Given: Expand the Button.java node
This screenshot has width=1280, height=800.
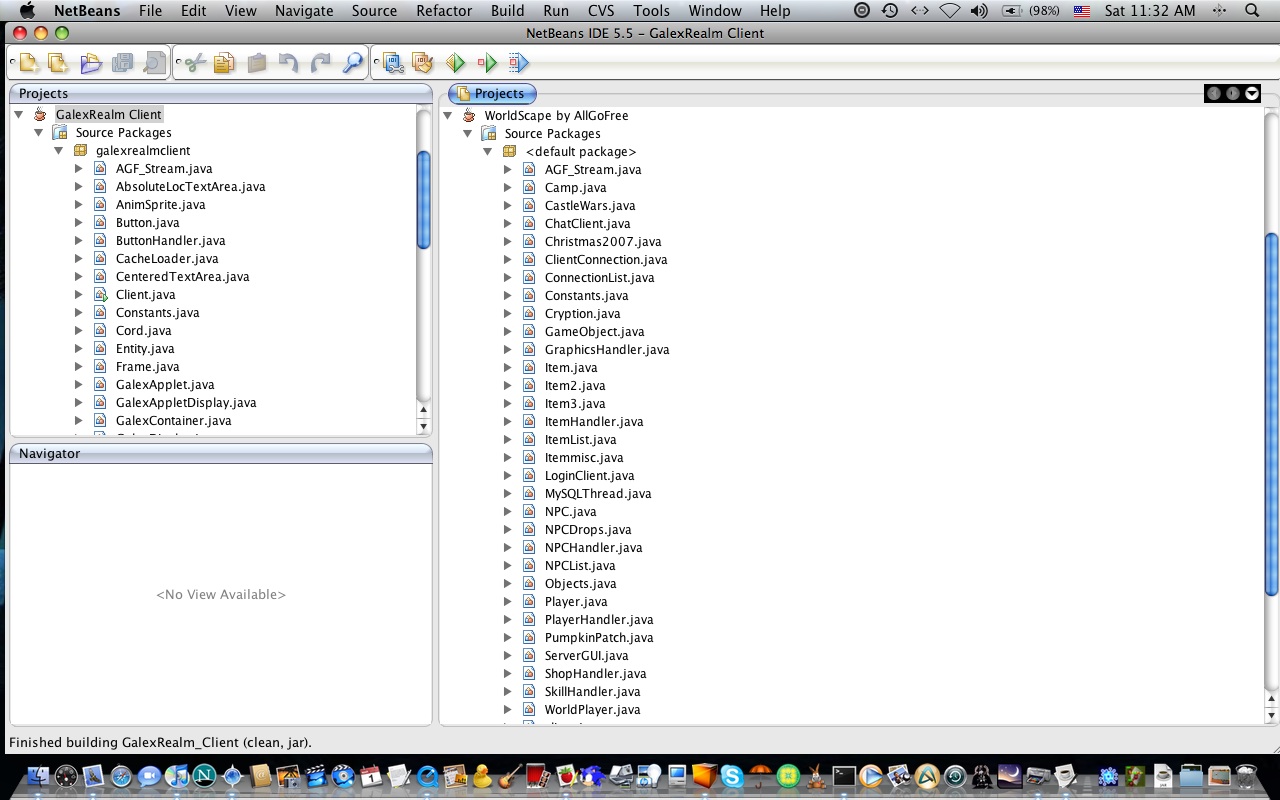Looking at the screenshot, I should (x=78, y=223).
